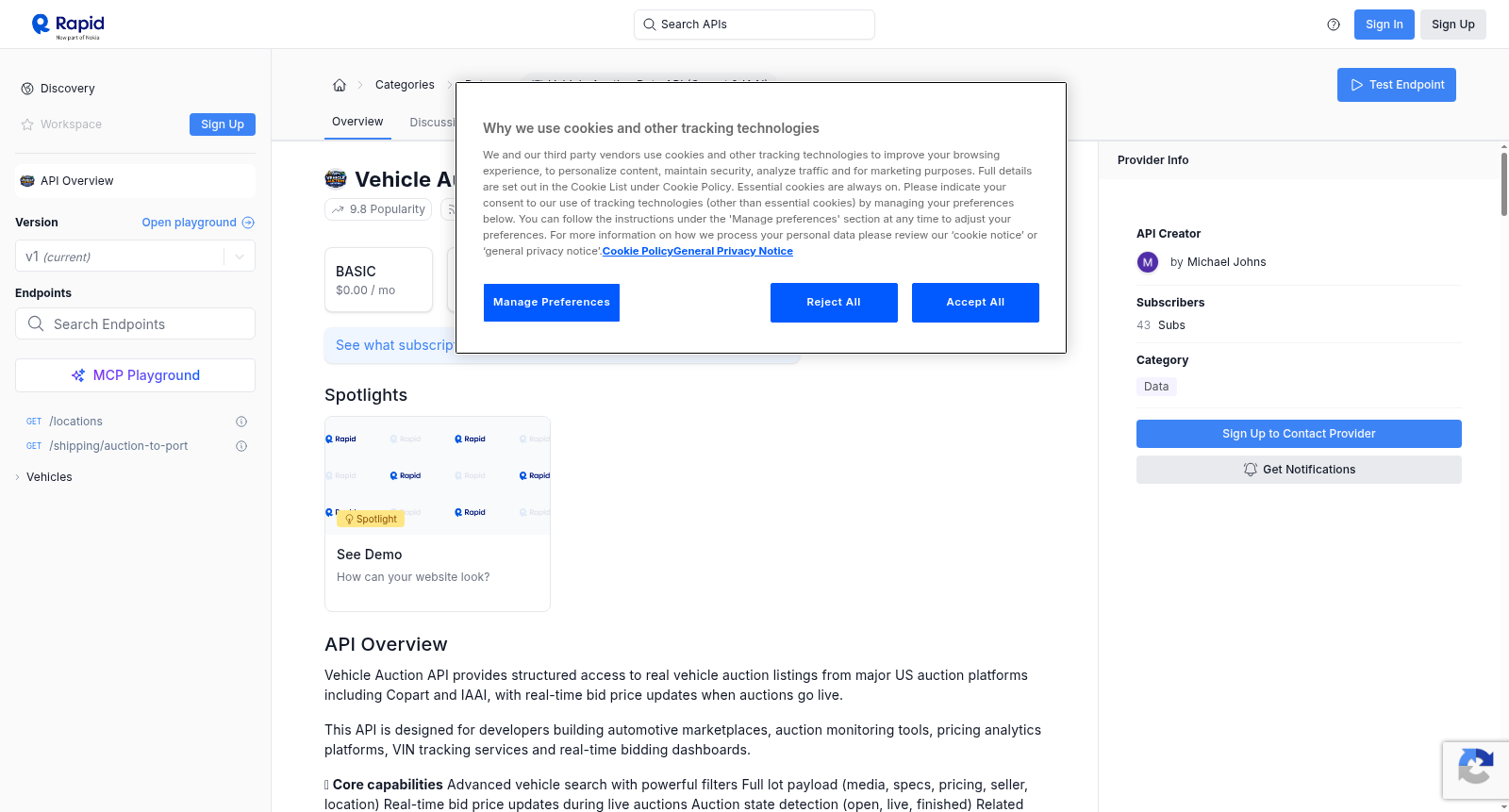The width and height of the screenshot is (1509, 812).
Task: Select API Overview in sidebar
Action: [135, 181]
